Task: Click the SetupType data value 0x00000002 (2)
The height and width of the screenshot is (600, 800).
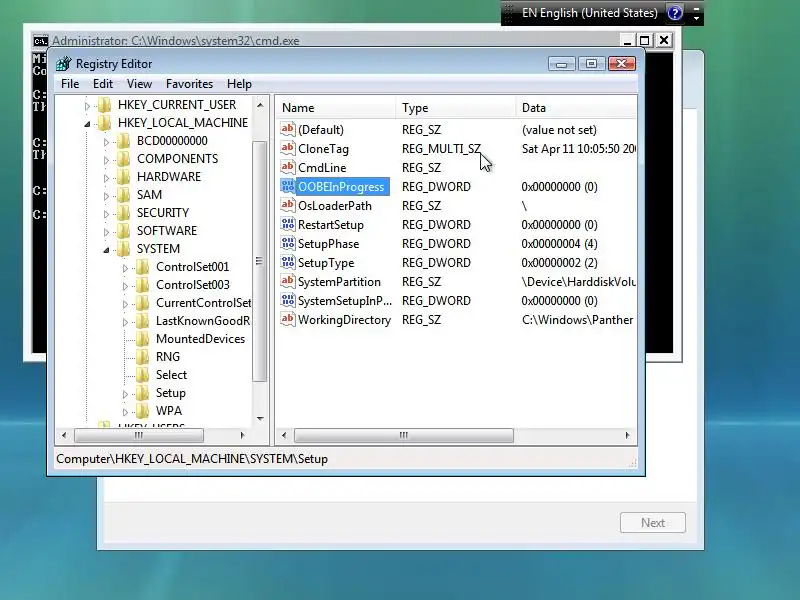Action: [x=559, y=262]
